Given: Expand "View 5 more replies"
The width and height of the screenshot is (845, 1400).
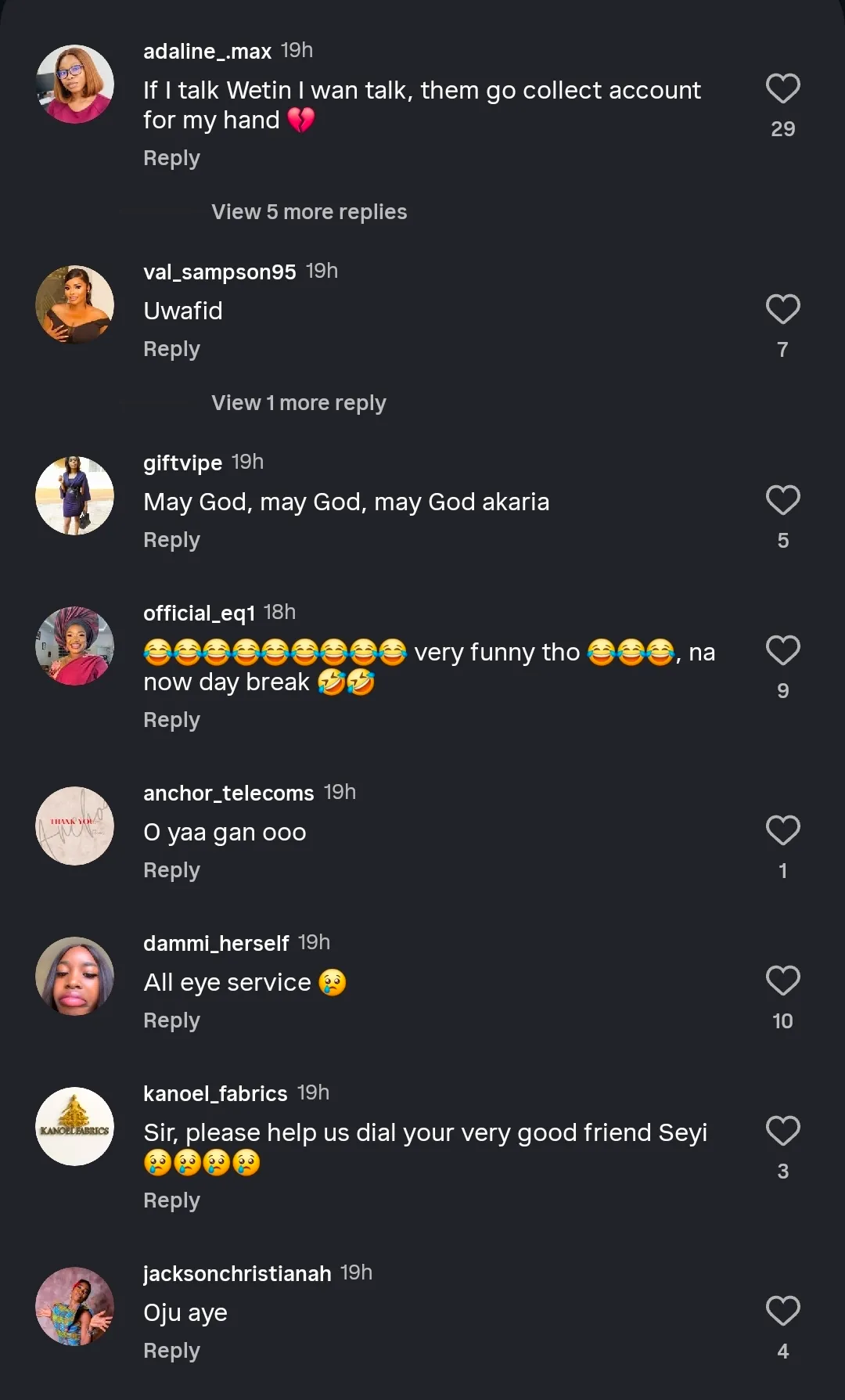Looking at the screenshot, I should point(309,212).
